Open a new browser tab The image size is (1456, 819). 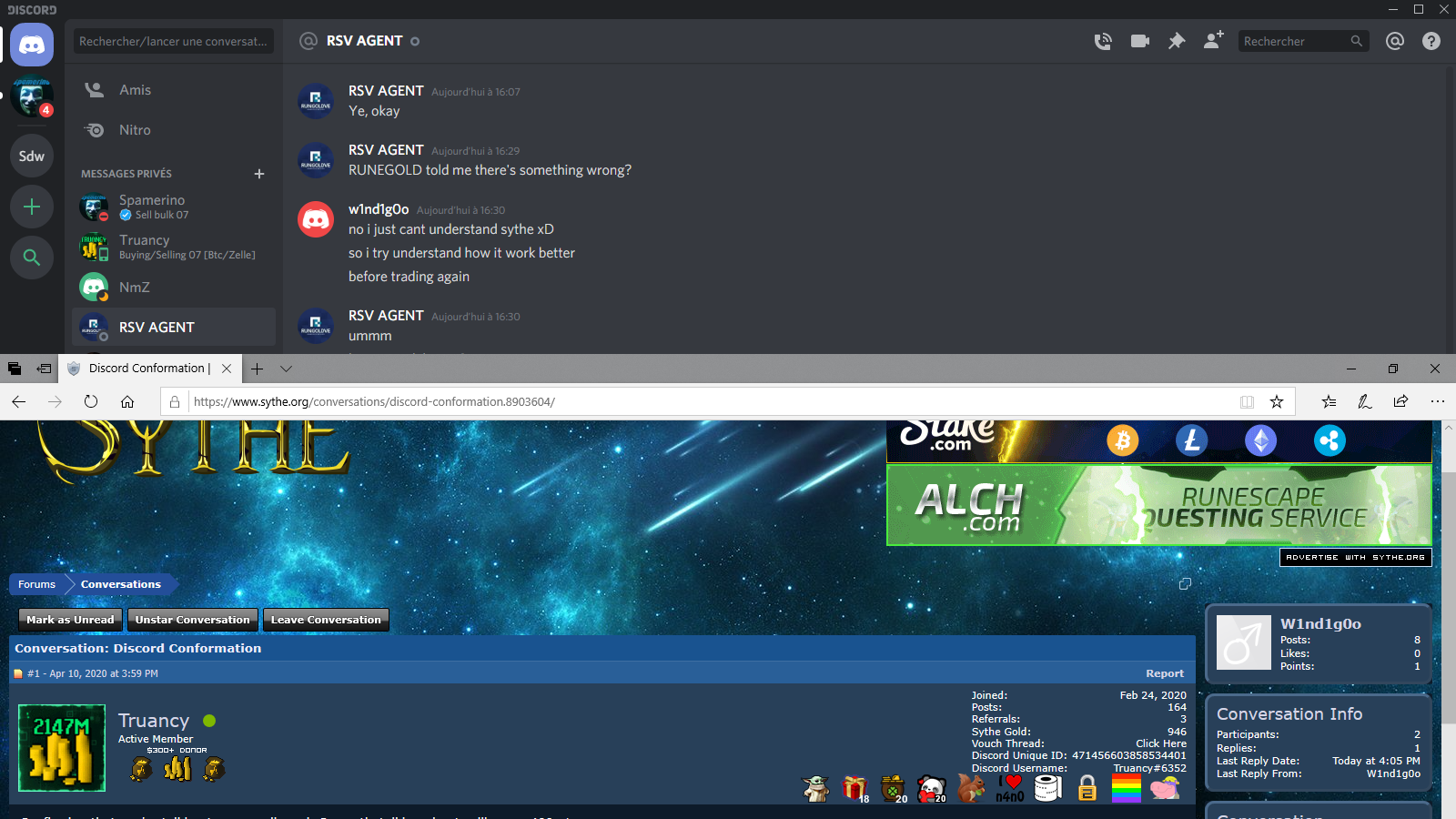click(x=258, y=369)
